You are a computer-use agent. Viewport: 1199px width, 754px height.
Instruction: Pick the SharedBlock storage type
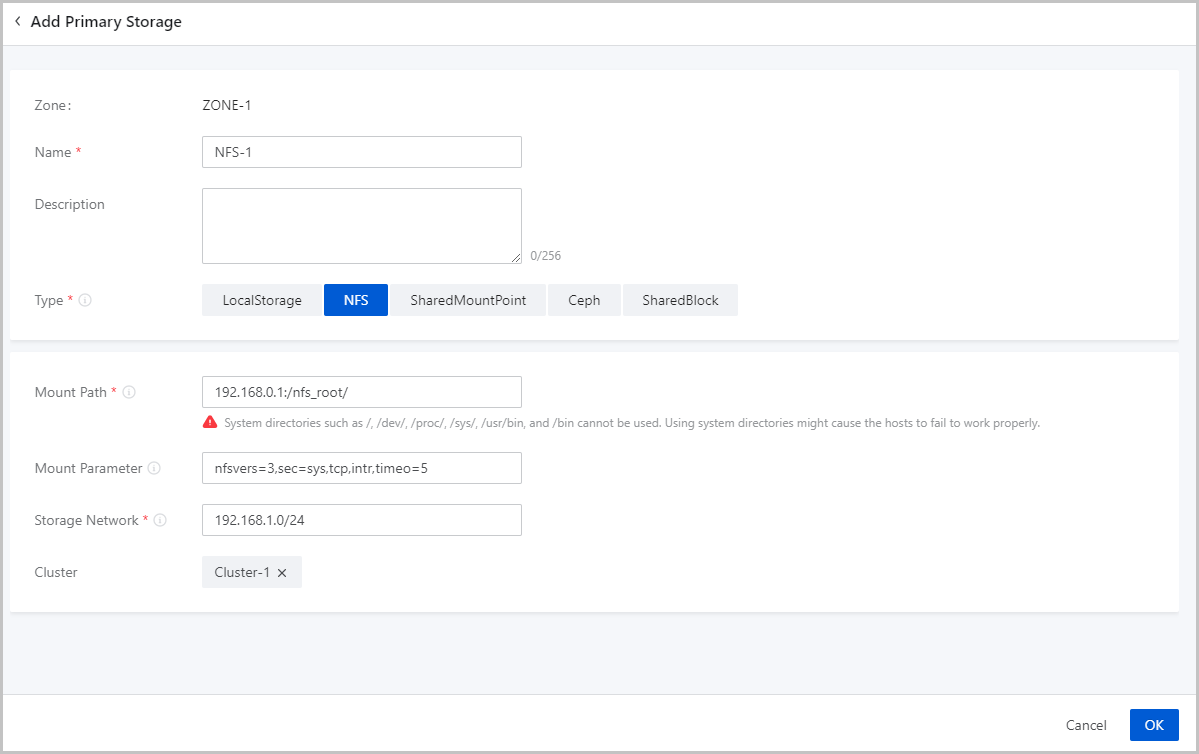tap(681, 300)
